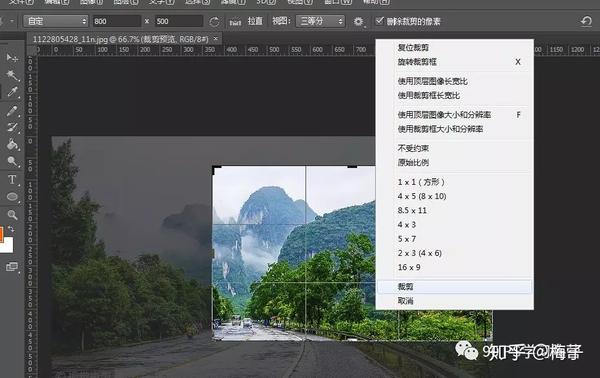This screenshot has width=600, height=378.
Task: Click the 拉直 straighten button
Action: click(x=255, y=21)
